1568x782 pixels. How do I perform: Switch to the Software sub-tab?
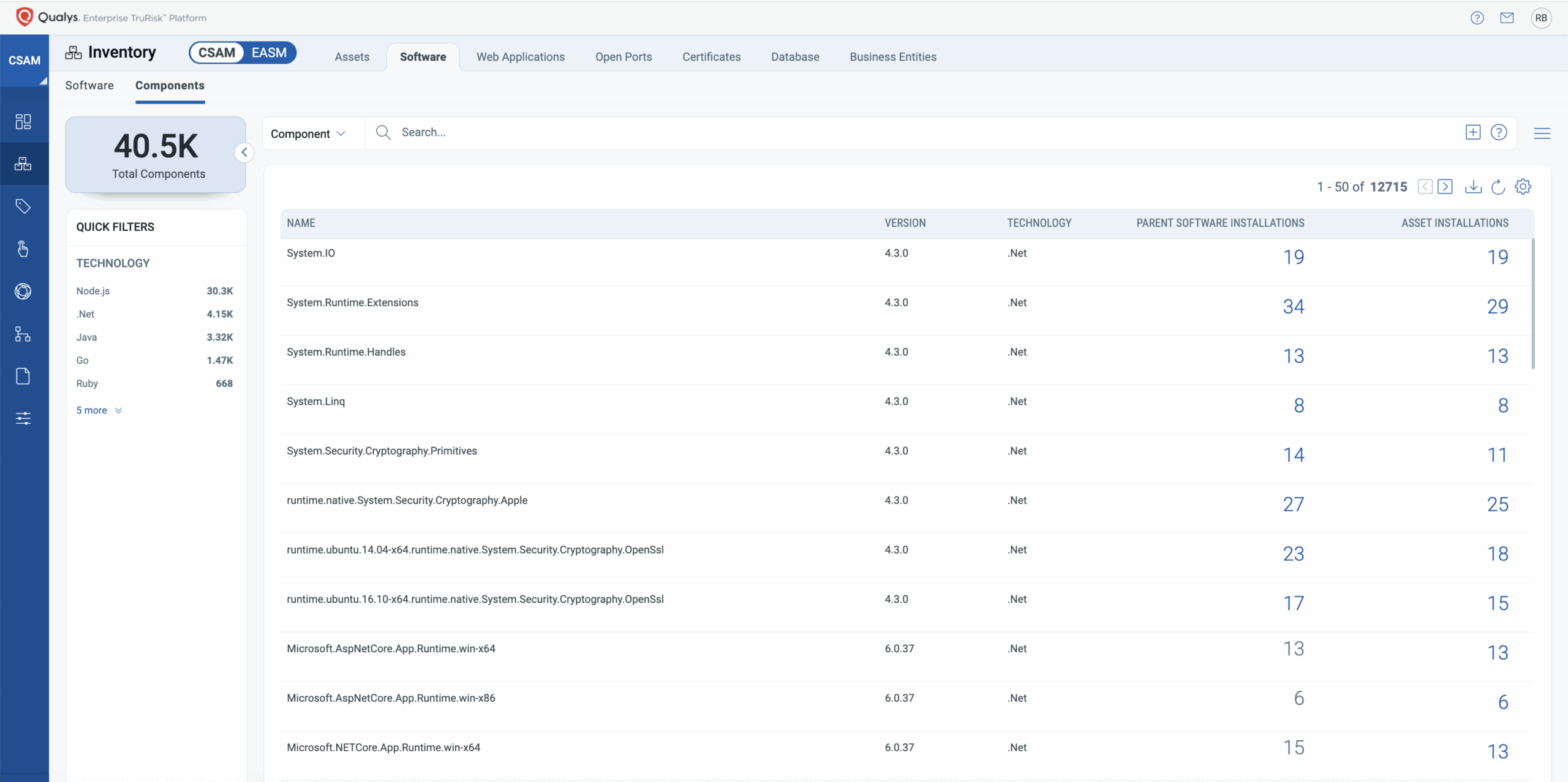pyautogui.click(x=89, y=86)
